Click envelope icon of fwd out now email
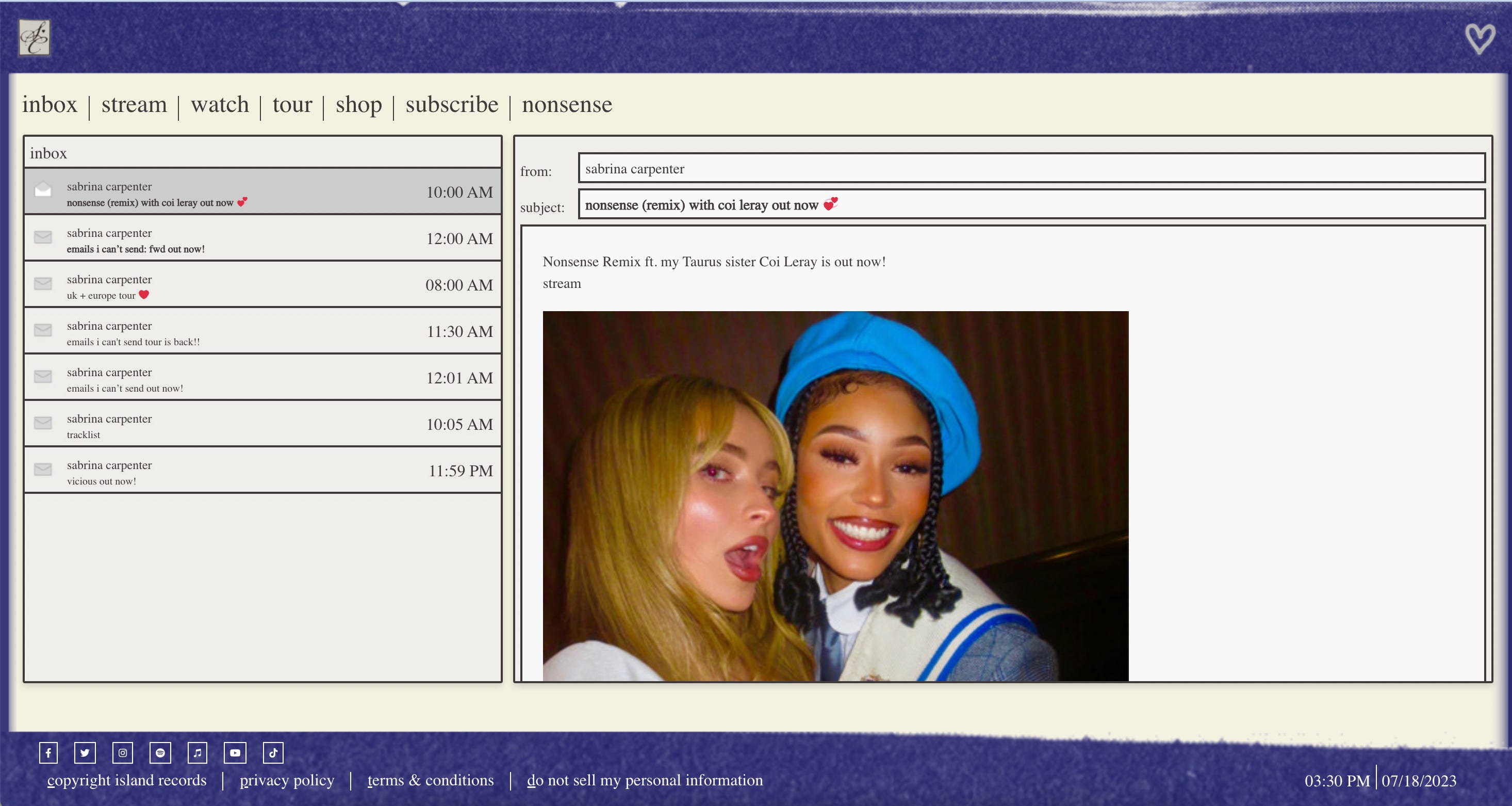 click(43, 237)
